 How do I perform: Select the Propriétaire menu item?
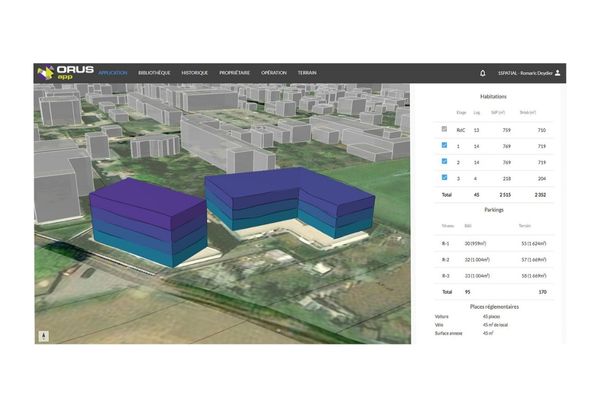pyautogui.click(x=235, y=73)
